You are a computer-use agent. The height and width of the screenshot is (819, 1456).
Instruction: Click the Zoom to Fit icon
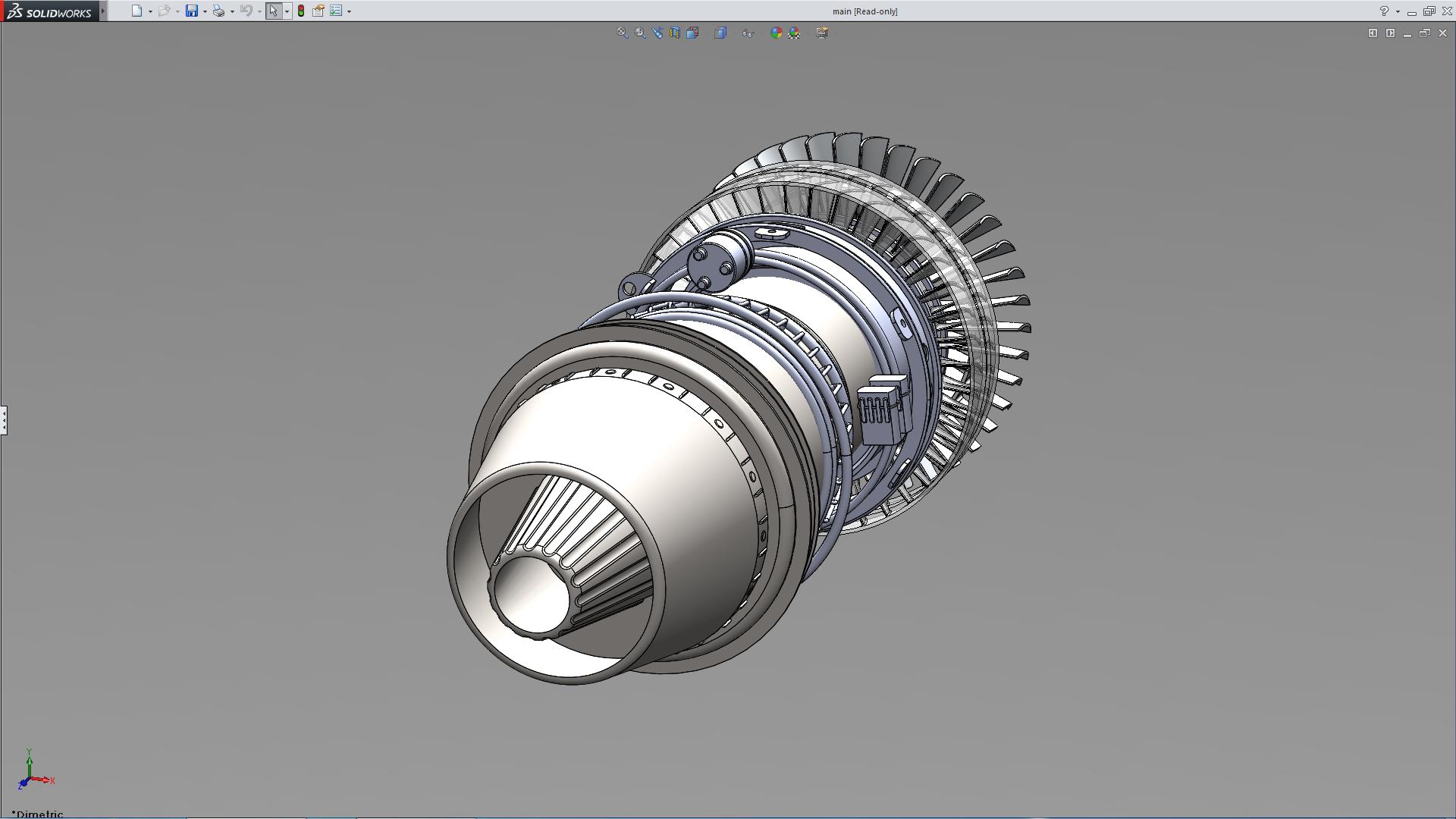(622, 33)
